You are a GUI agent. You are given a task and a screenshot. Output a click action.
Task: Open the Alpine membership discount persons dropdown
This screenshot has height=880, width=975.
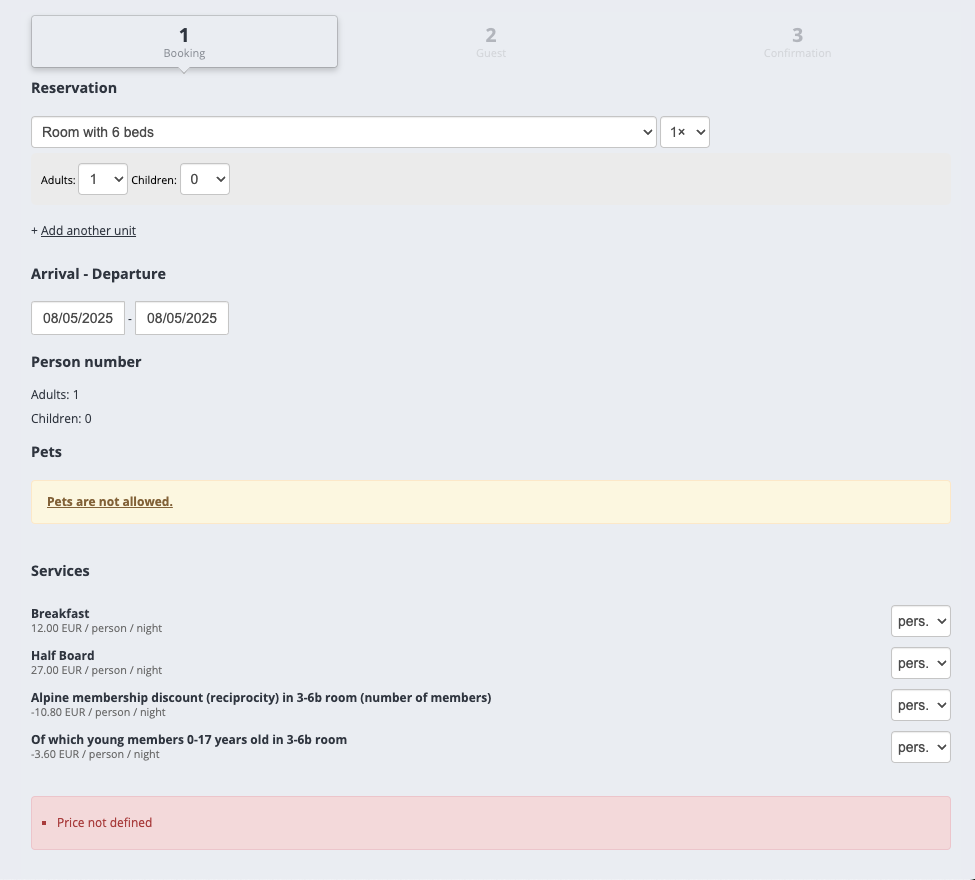[x=921, y=705]
